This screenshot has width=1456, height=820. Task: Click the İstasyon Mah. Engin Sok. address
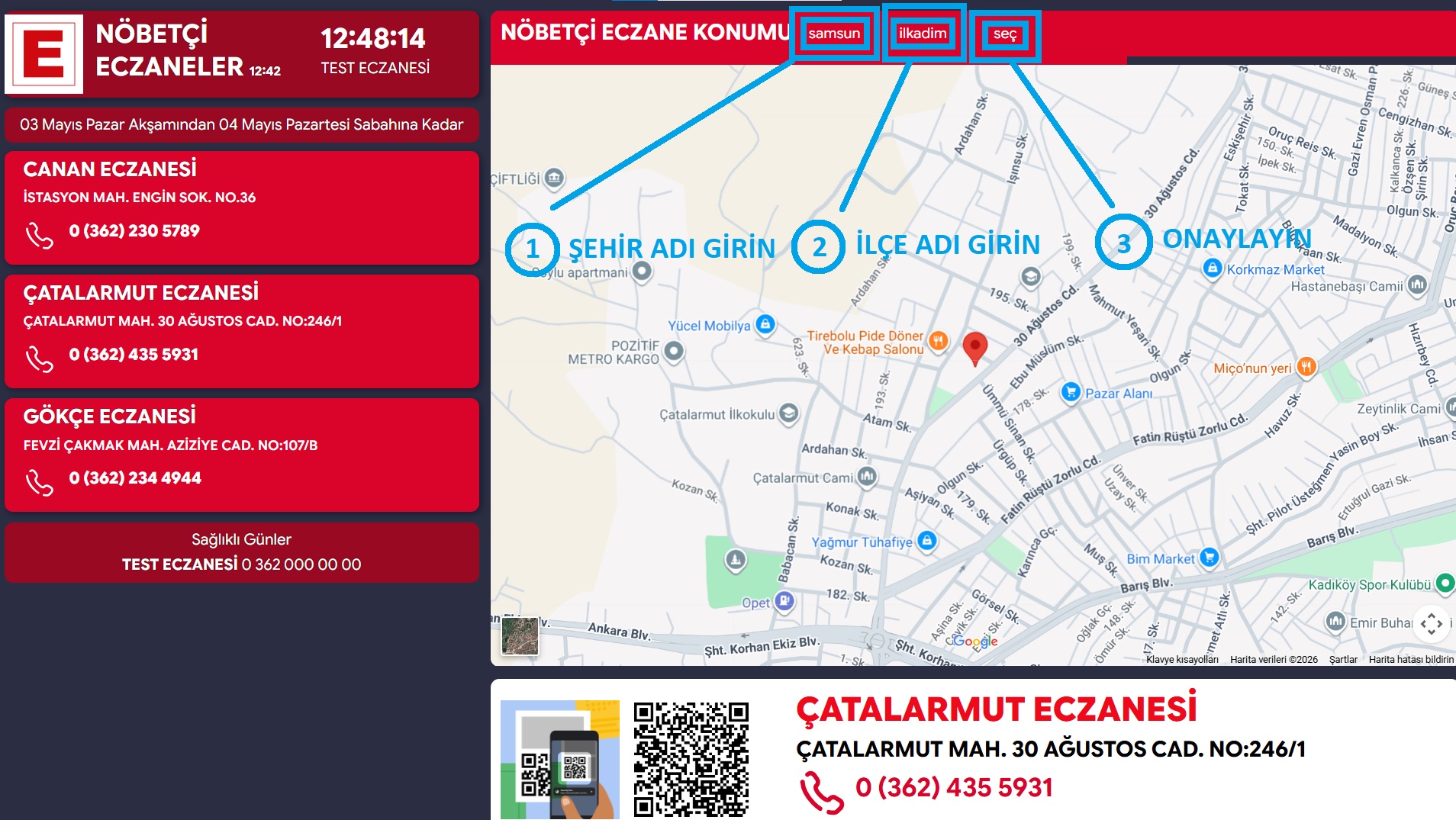[140, 197]
